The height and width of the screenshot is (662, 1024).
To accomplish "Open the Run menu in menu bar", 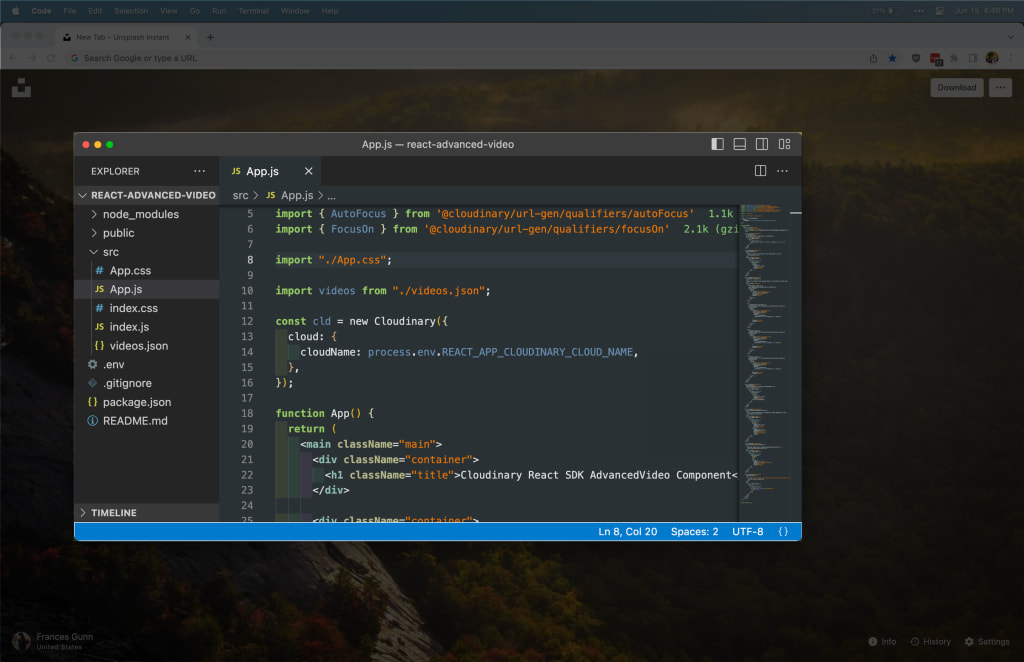I will [219, 11].
